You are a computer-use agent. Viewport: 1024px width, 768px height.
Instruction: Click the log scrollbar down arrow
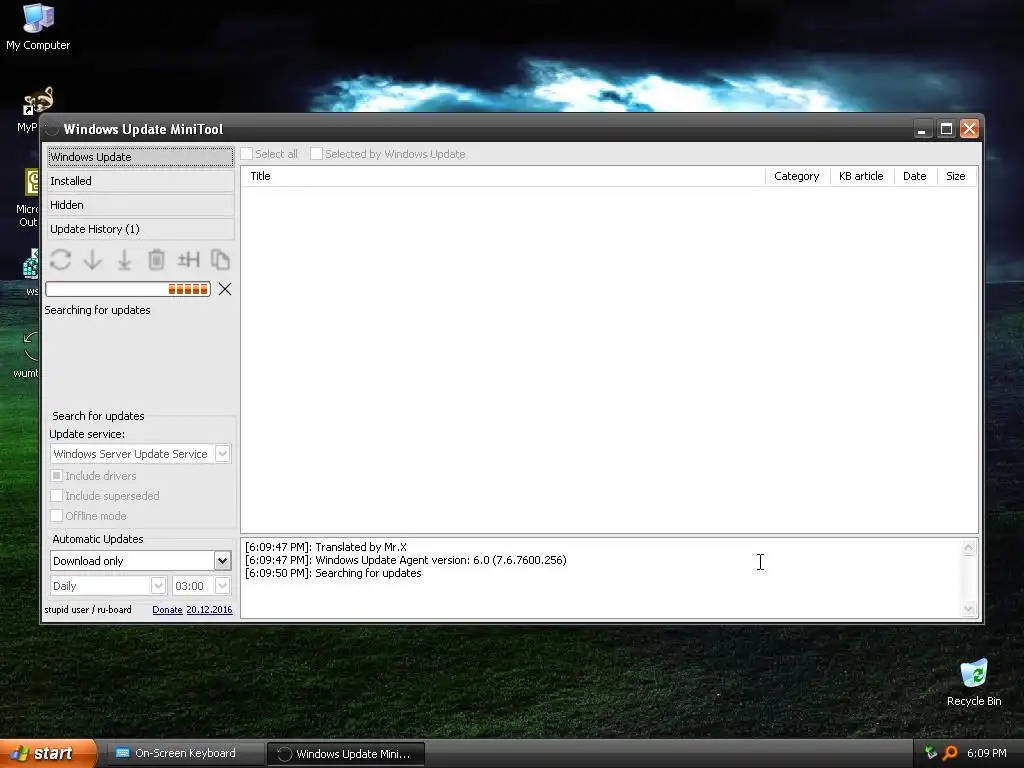point(968,609)
